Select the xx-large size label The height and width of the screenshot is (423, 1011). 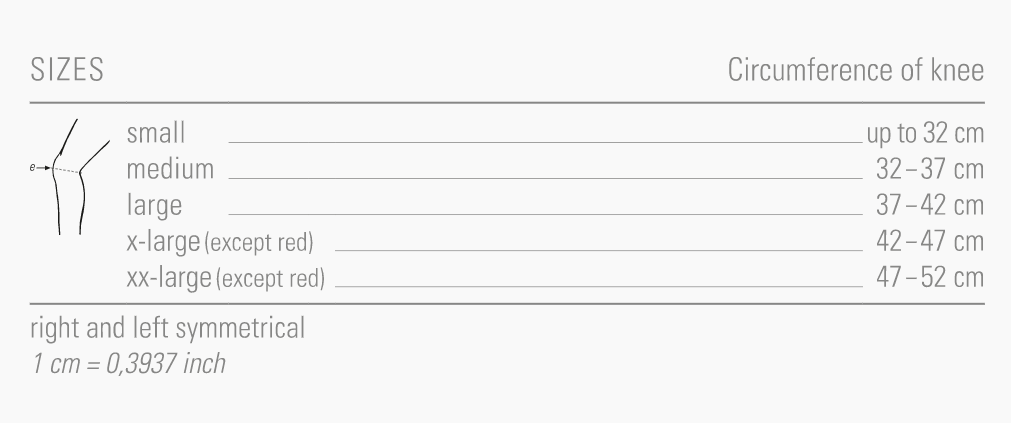[170, 278]
